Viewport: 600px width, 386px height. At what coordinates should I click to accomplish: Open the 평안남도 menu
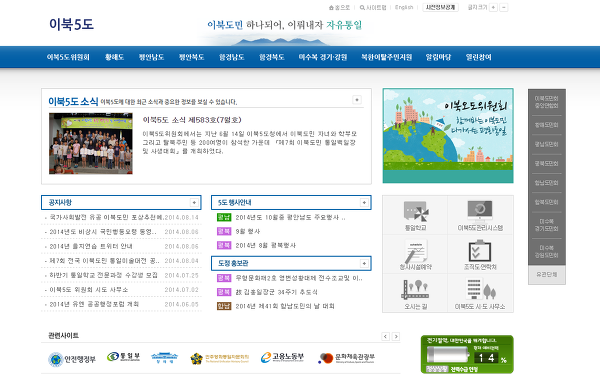click(x=151, y=57)
